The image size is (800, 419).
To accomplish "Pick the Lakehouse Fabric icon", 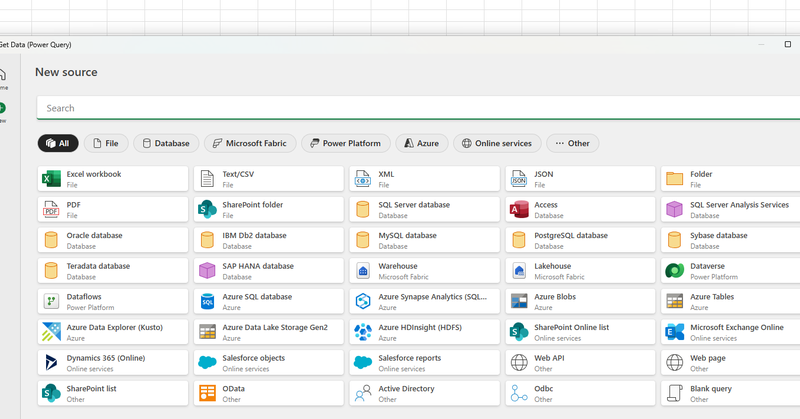I will [x=519, y=271].
